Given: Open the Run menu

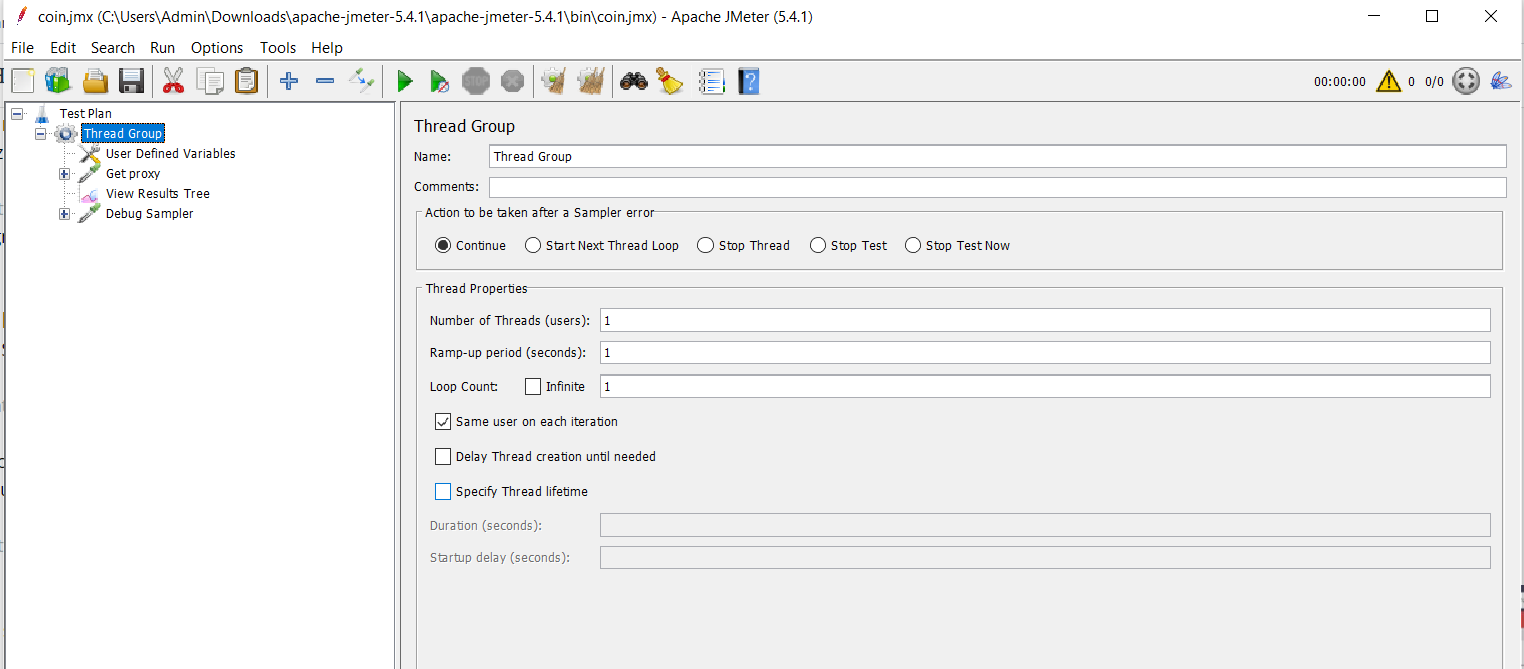Looking at the screenshot, I should coord(163,47).
